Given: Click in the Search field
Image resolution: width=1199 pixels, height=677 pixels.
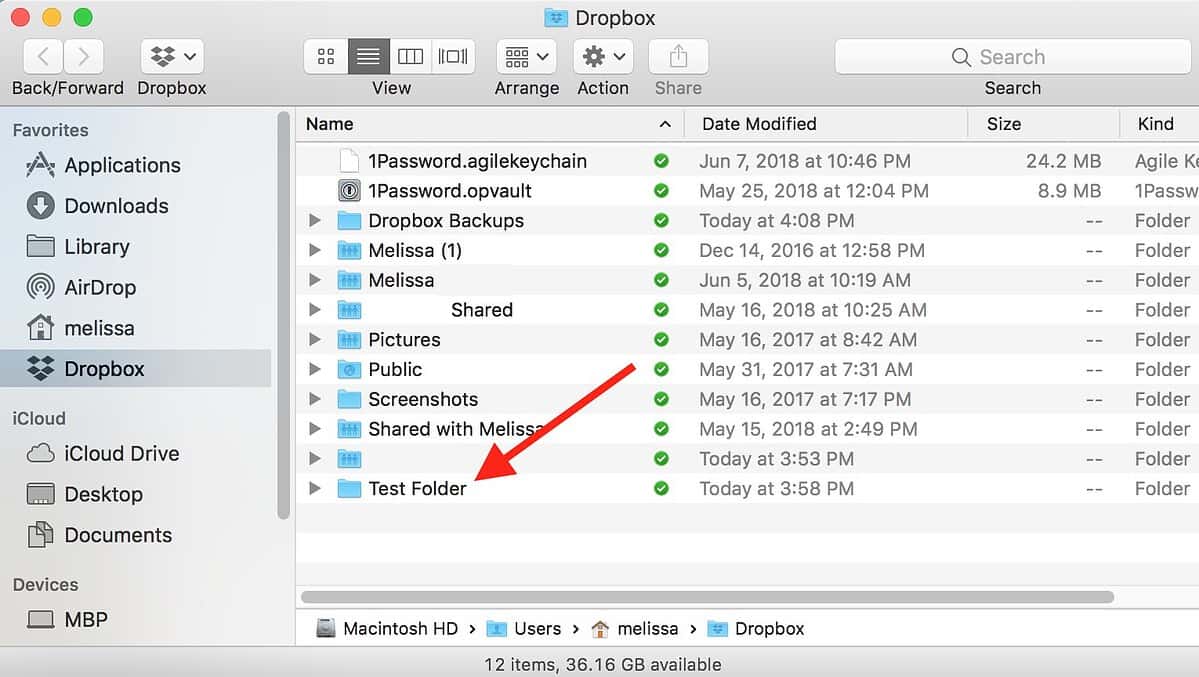Looking at the screenshot, I should click(1012, 57).
